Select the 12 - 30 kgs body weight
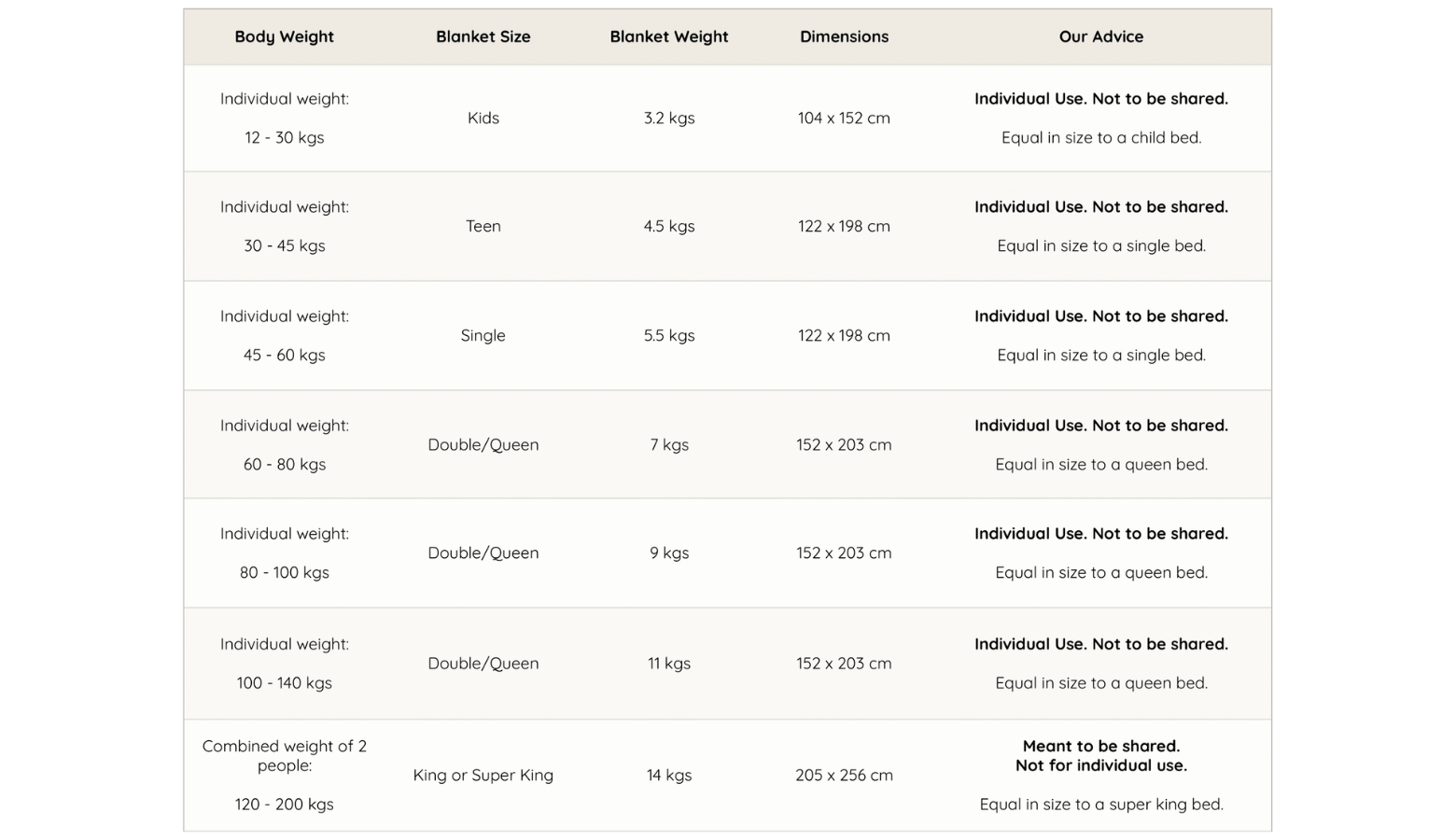Image resolution: width=1456 pixels, height=840 pixels. coord(284,137)
